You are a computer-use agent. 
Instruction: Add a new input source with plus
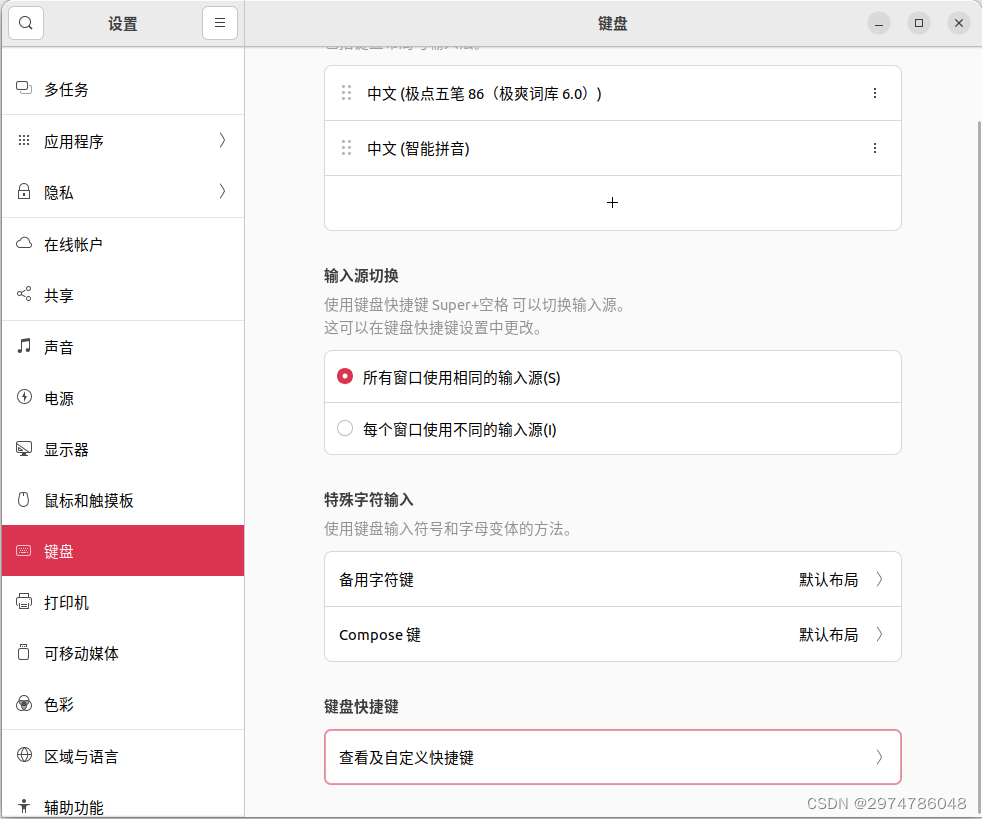point(612,203)
